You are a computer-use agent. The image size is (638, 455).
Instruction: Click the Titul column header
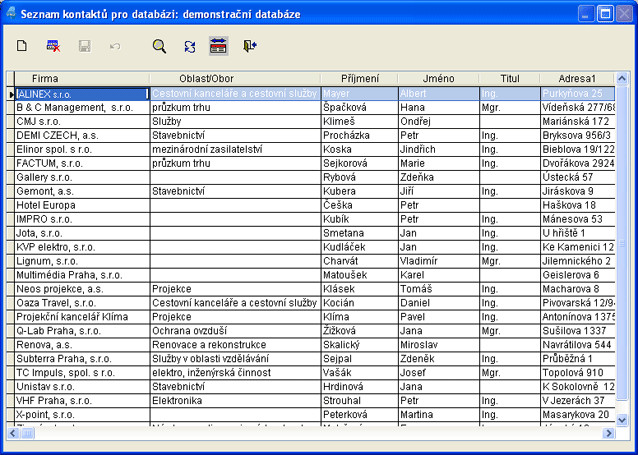point(510,79)
